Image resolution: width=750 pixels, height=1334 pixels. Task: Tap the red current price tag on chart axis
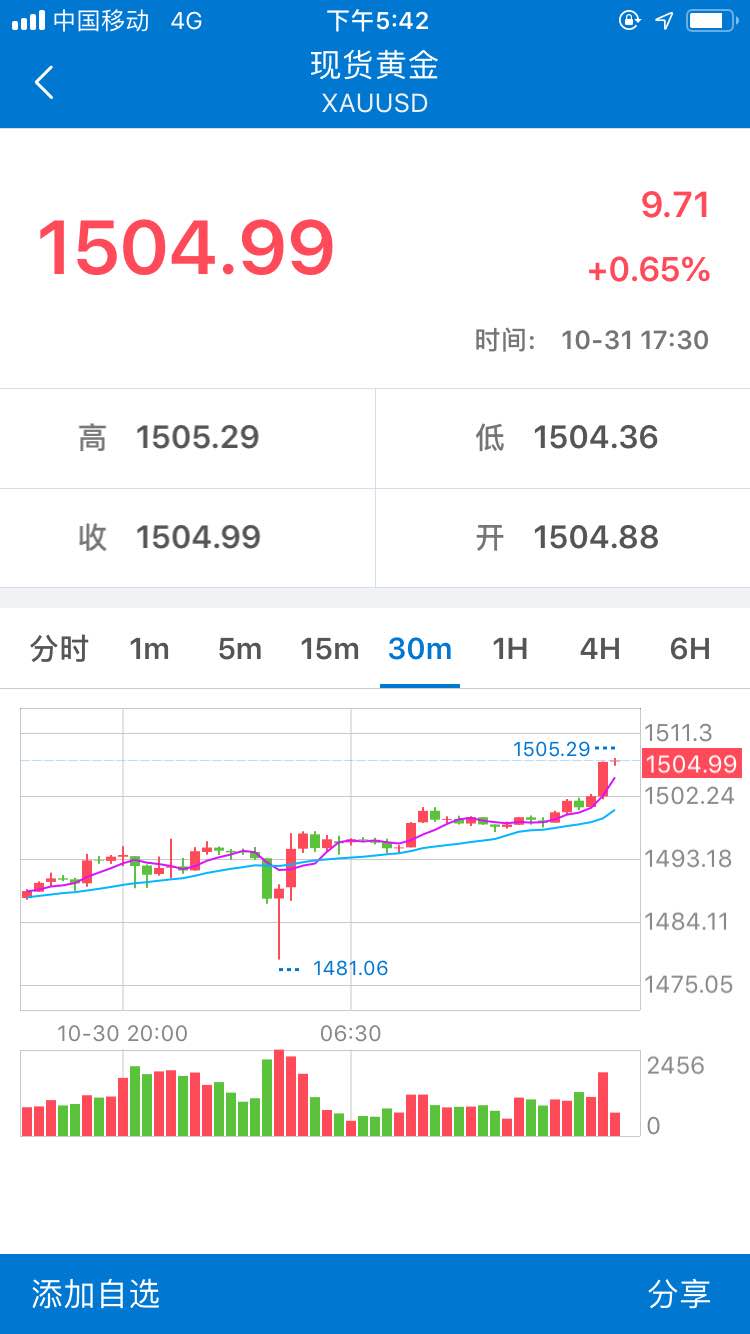pos(691,764)
